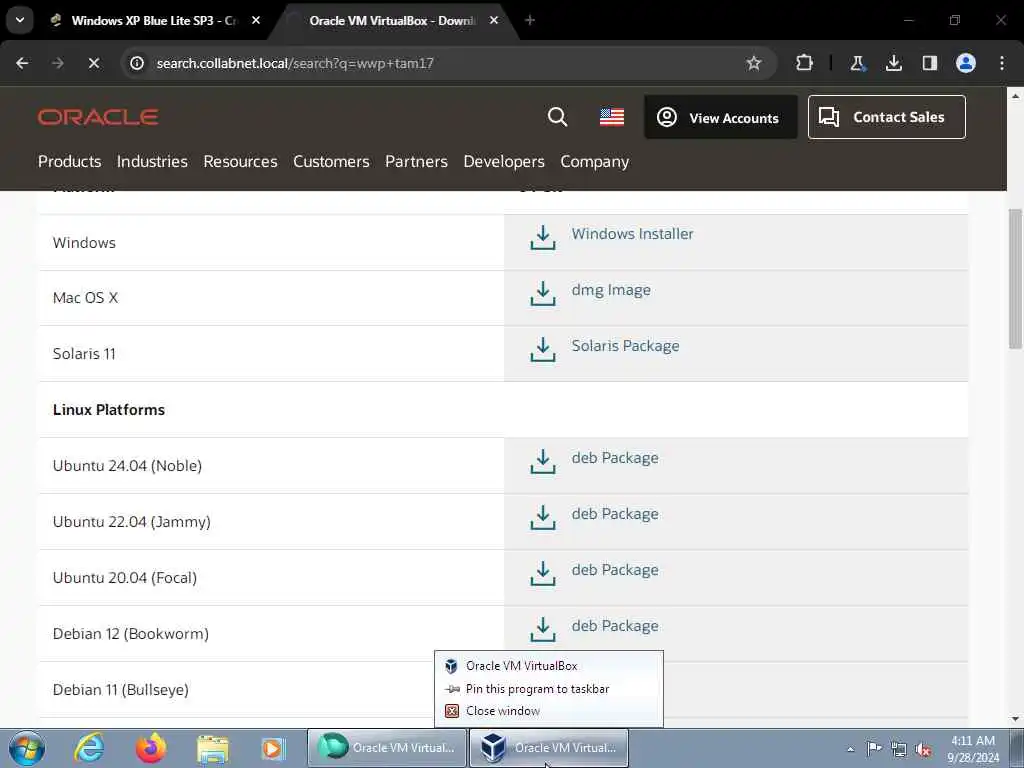Download the Windows Installer link
Viewport: 1024px width, 768px height.
[632, 233]
